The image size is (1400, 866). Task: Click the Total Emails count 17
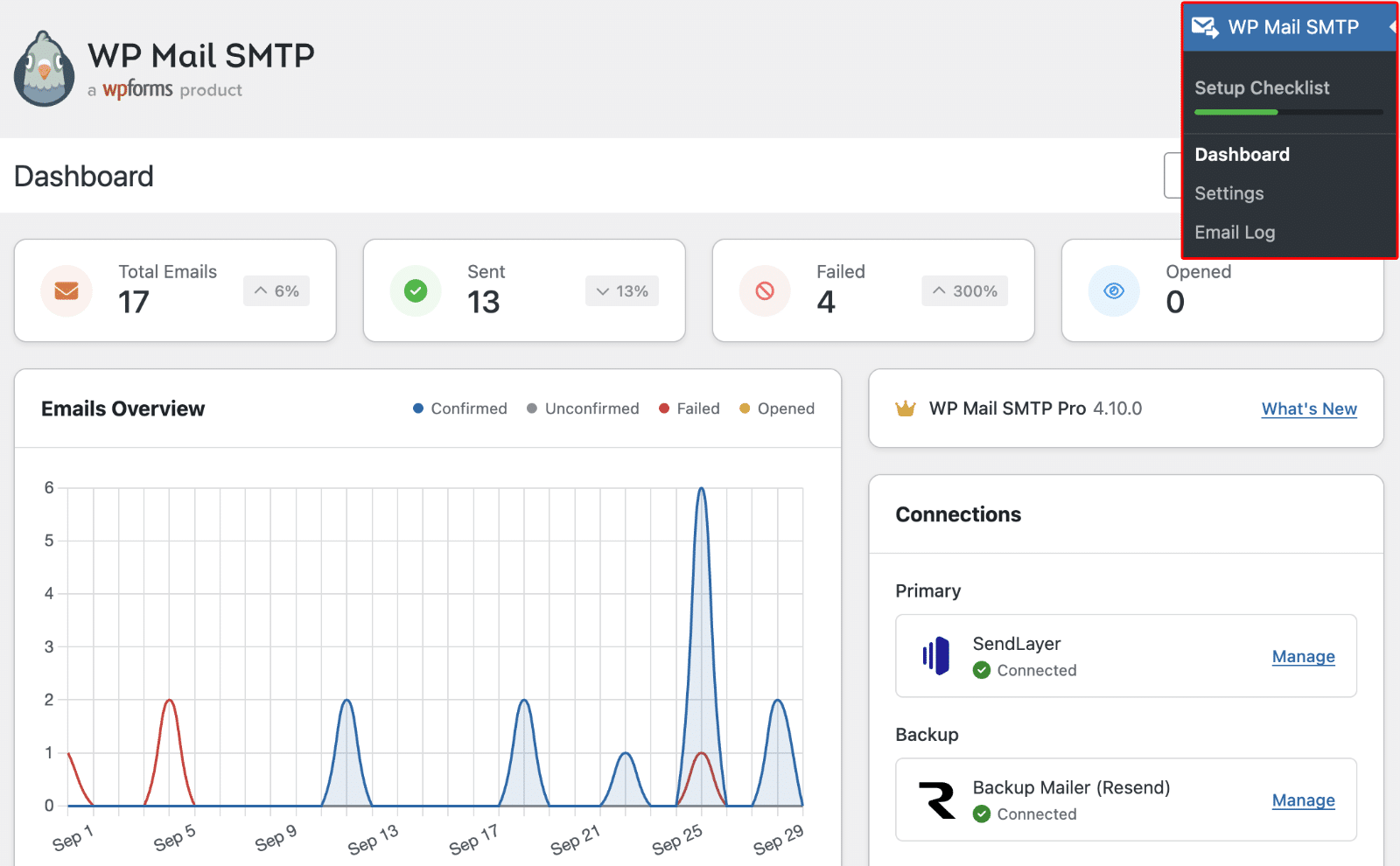click(134, 303)
